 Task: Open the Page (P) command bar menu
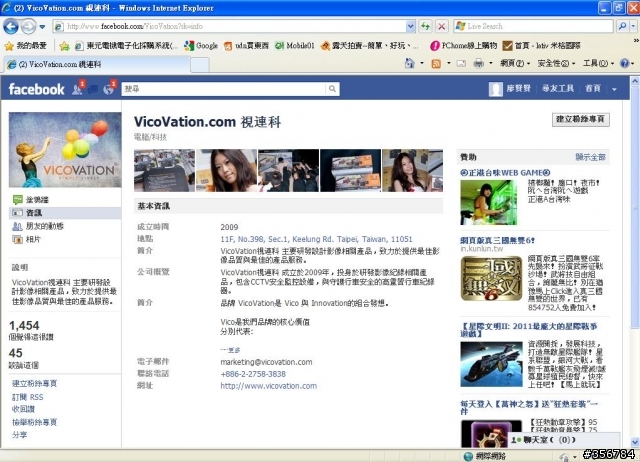tap(515, 64)
